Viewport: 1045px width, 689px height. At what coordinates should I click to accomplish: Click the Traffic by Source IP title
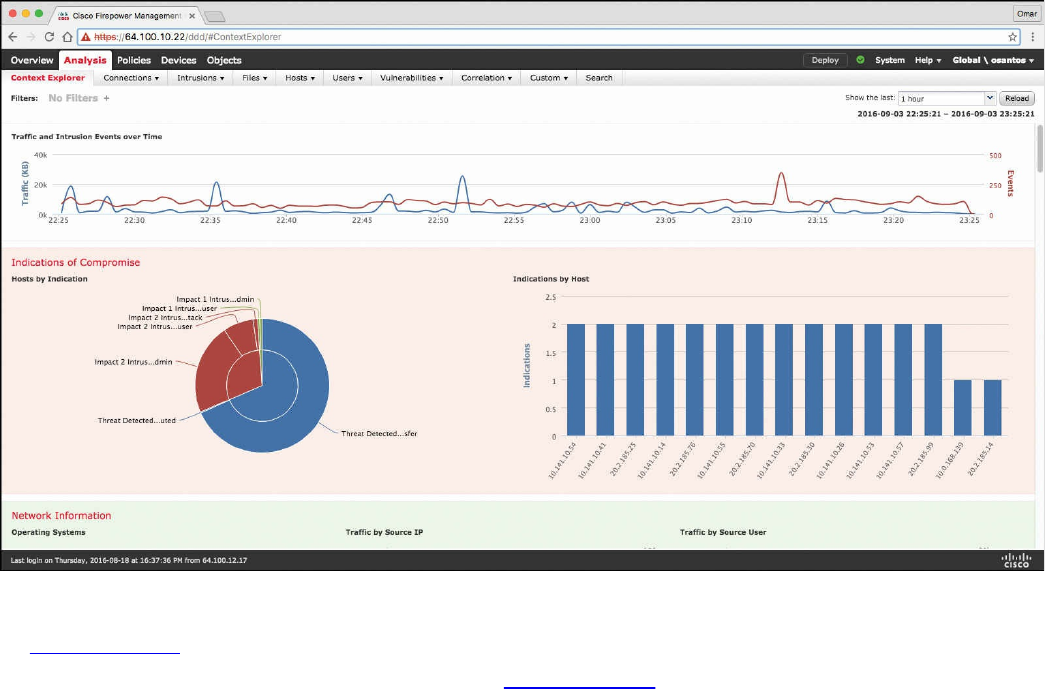(384, 532)
